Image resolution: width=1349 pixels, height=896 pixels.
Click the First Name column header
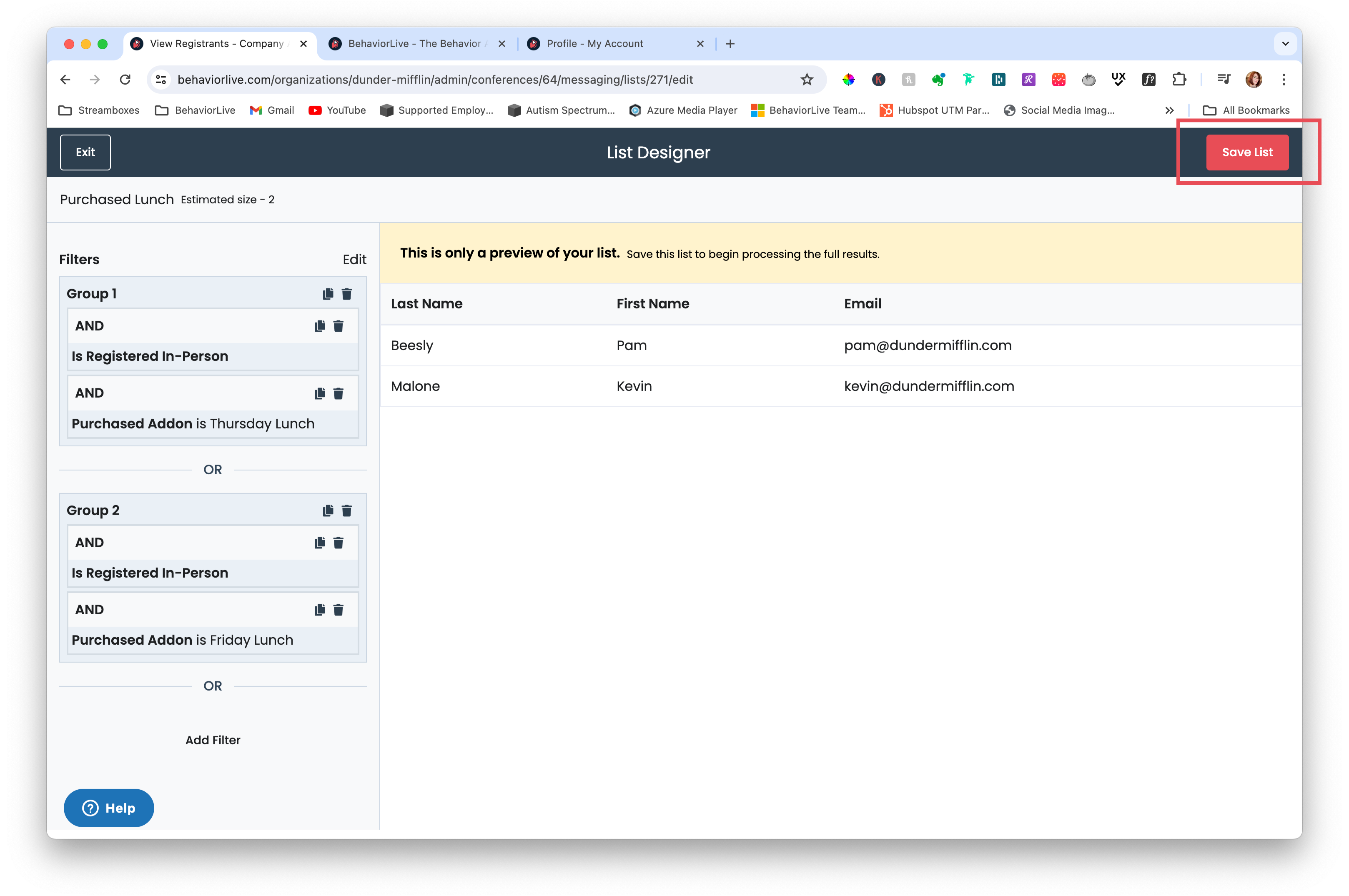click(653, 304)
